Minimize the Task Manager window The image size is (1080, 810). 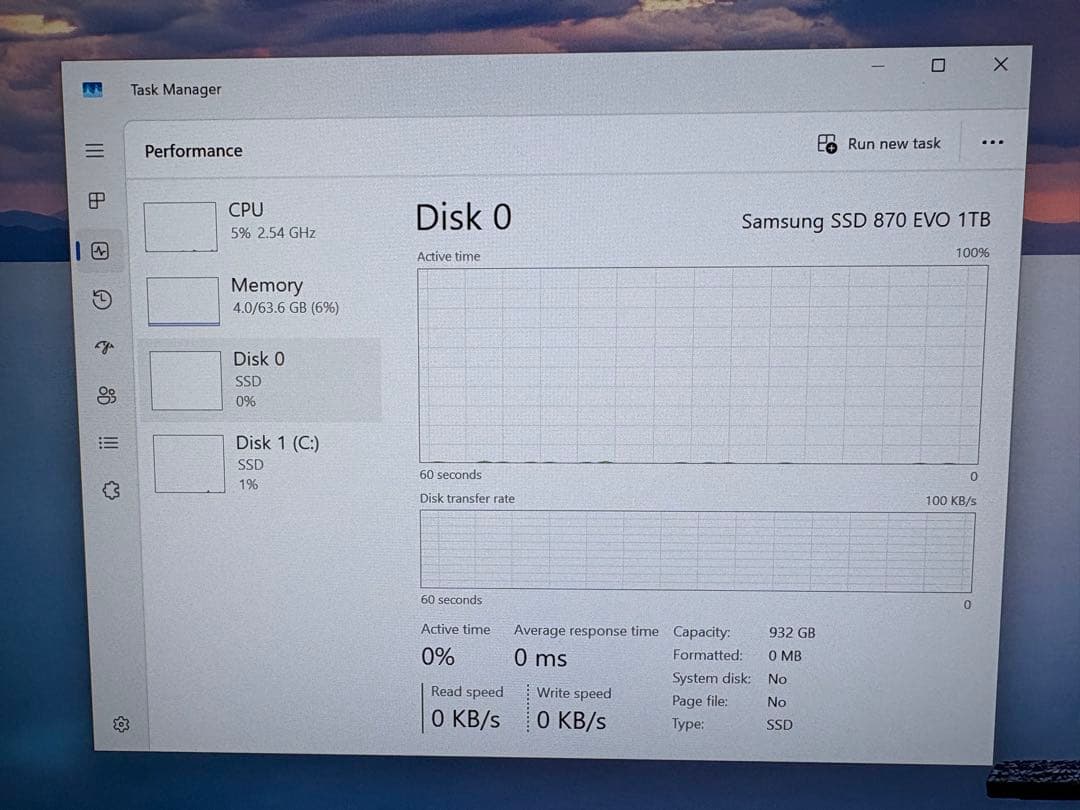tap(878, 66)
